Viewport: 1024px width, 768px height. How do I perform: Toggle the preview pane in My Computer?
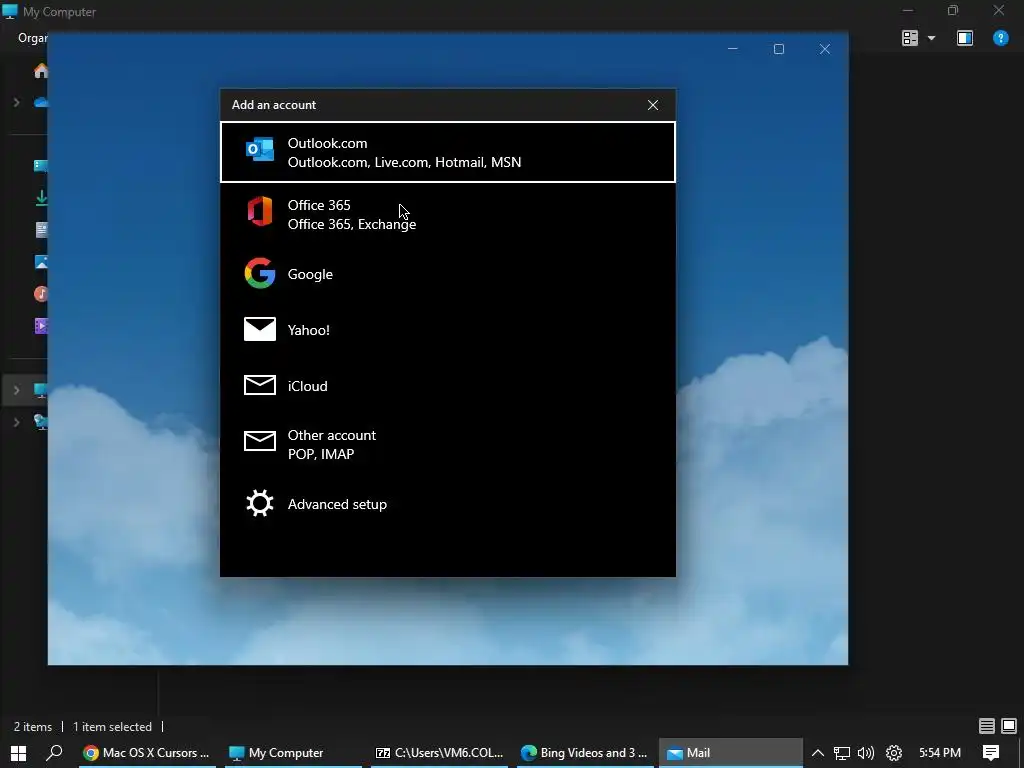[x=965, y=39]
